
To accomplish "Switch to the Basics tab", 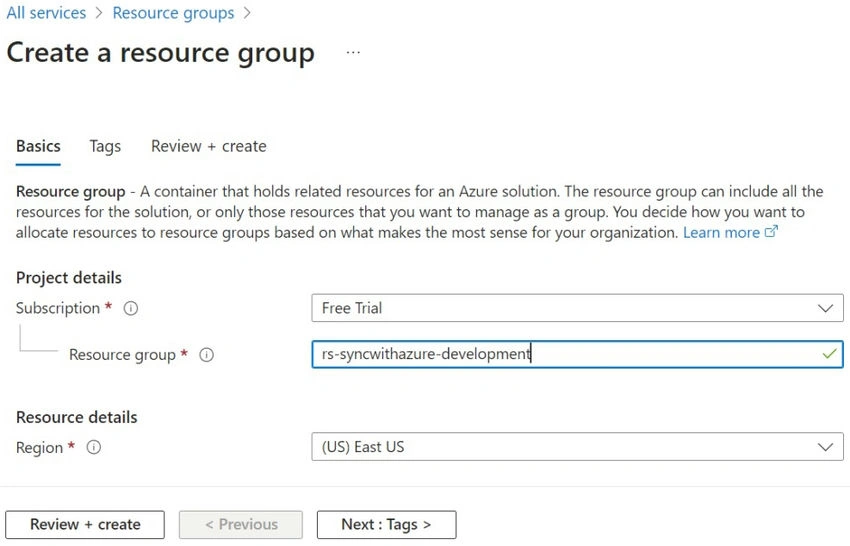I will (x=38, y=146).
